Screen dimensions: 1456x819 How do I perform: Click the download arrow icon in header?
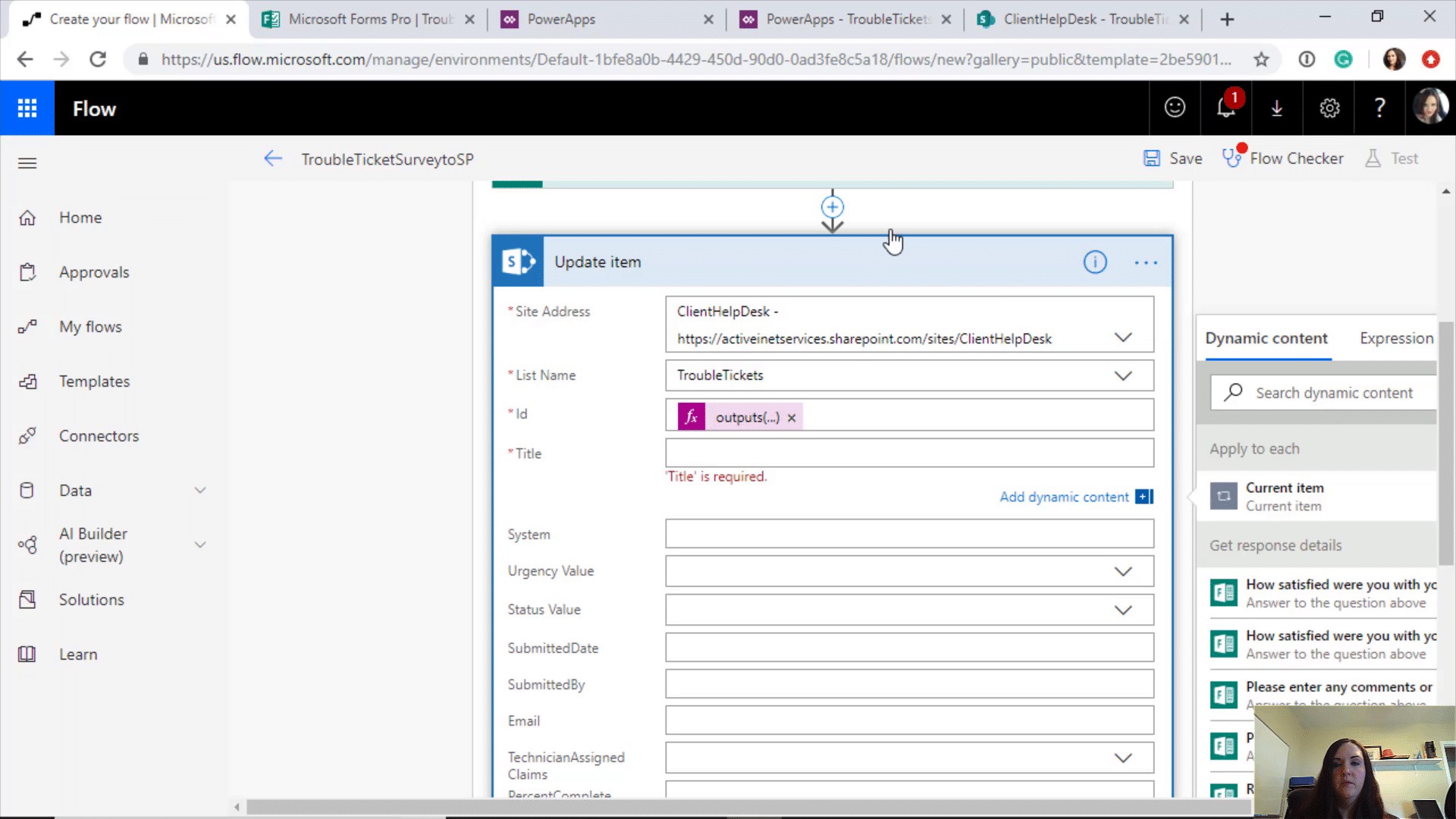tap(1277, 108)
